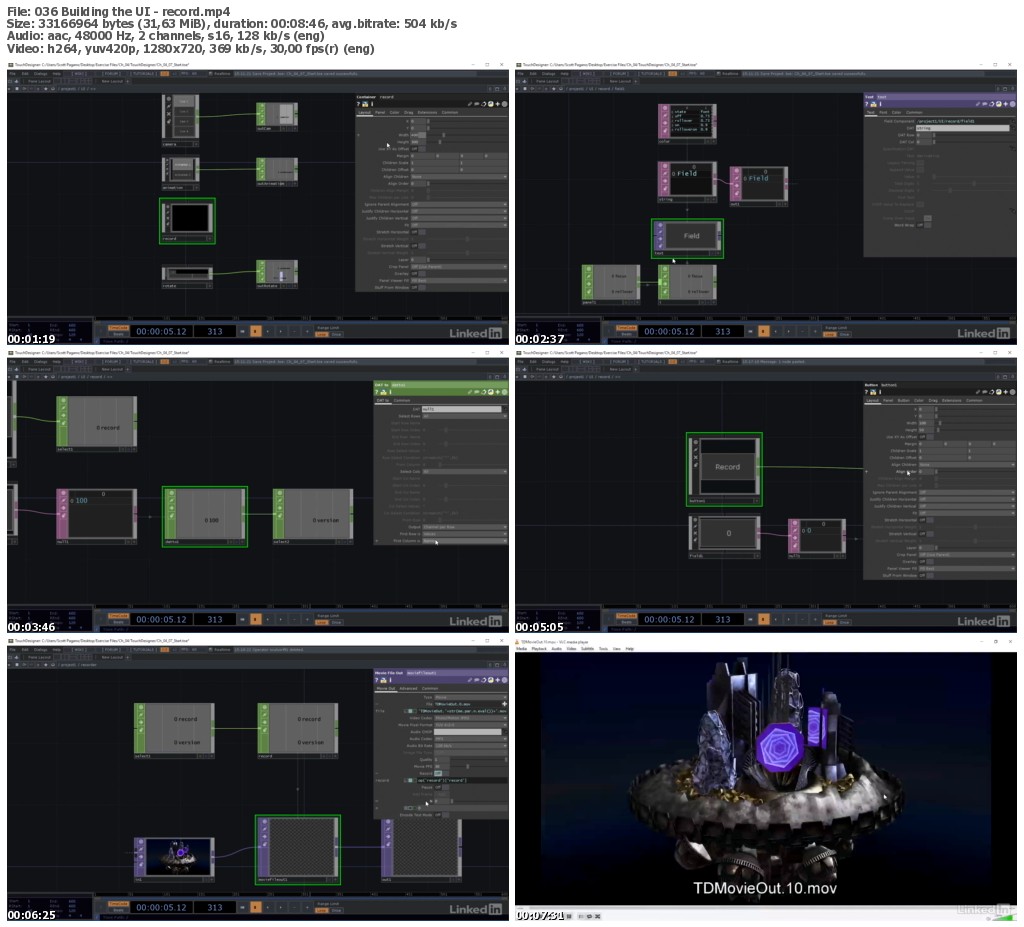
Task: Open Media menu in VLC frame
Action: click(x=521, y=649)
